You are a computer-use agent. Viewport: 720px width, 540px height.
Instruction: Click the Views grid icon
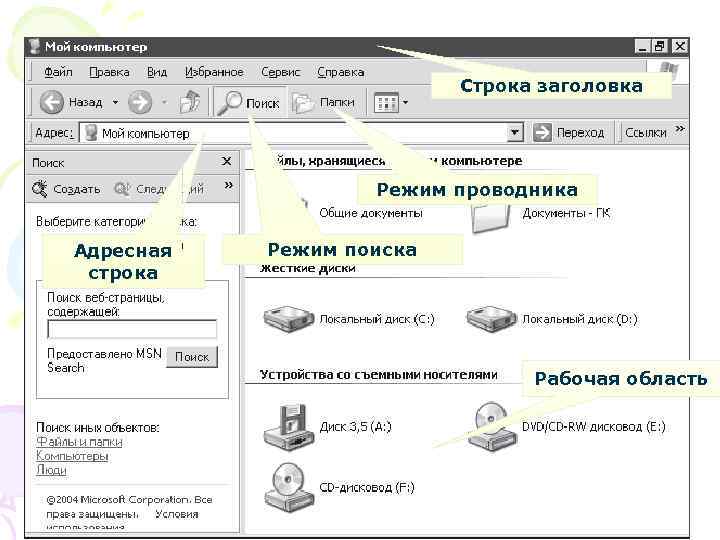[386, 103]
